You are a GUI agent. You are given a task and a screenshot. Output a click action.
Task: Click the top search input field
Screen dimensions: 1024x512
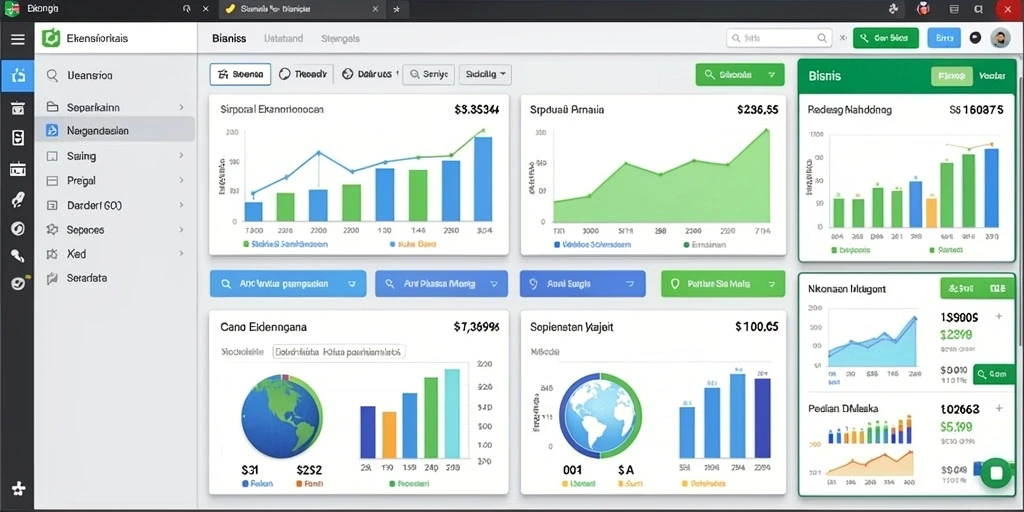click(779, 39)
